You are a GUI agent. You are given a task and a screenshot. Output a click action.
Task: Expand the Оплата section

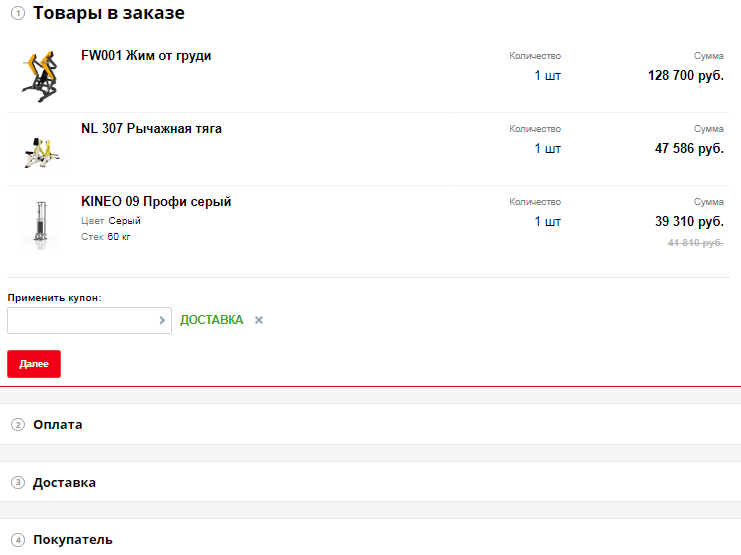(x=58, y=425)
